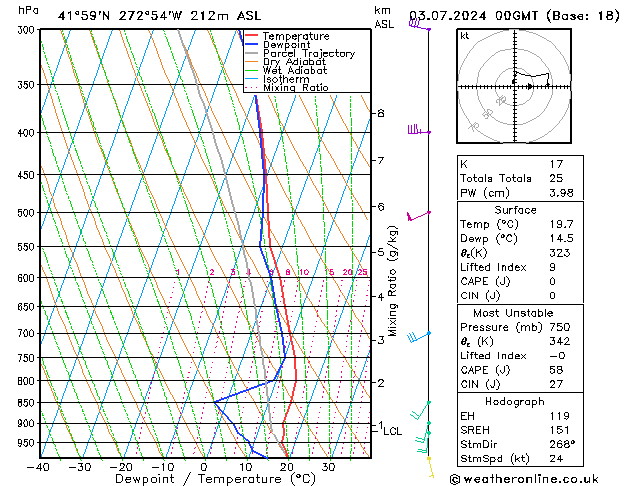Click the EH value 119
Image resolution: width=629 pixels, height=486 pixels.
(560, 416)
